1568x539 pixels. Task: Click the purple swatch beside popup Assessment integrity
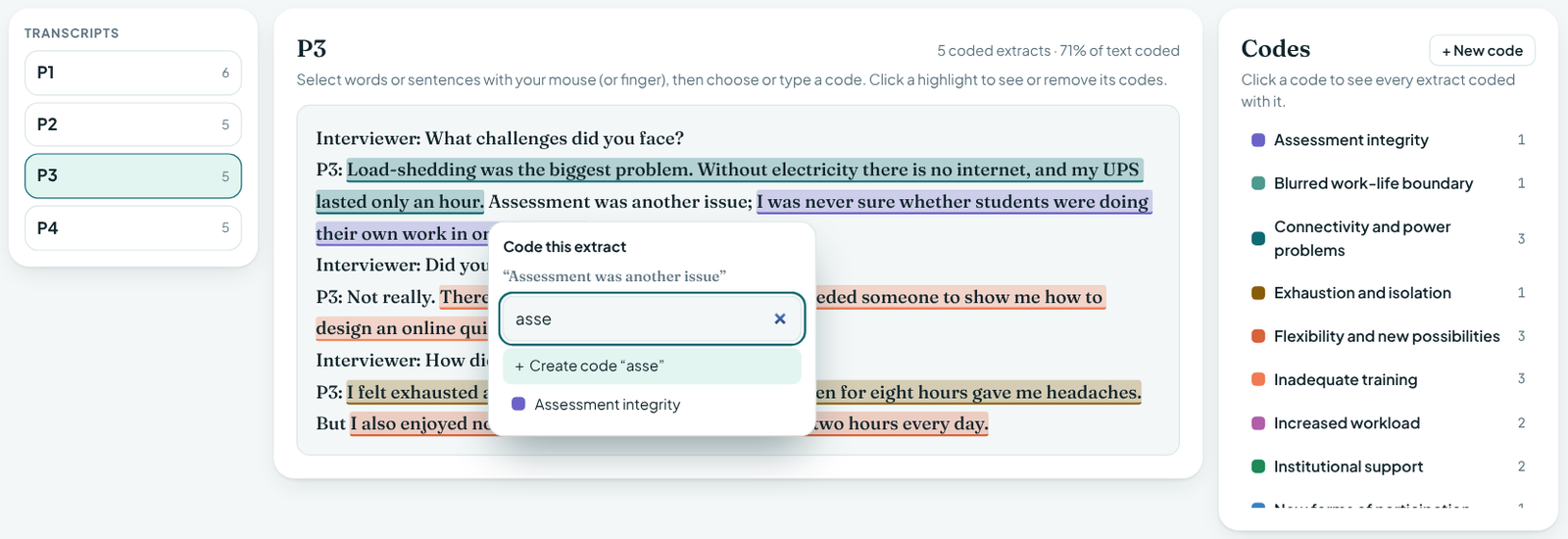tap(518, 404)
